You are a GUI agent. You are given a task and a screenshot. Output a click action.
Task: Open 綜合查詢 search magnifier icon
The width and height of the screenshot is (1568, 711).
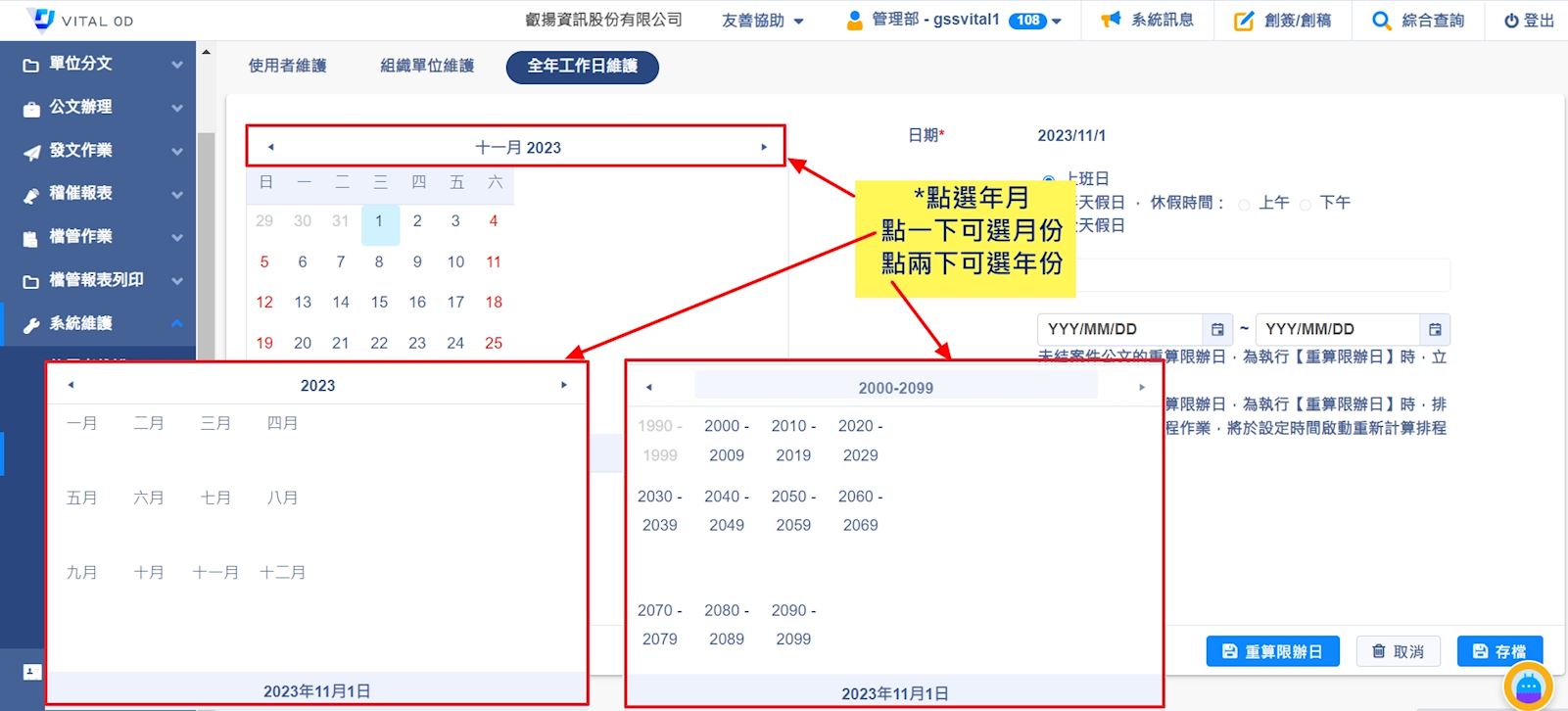click(1381, 21)
